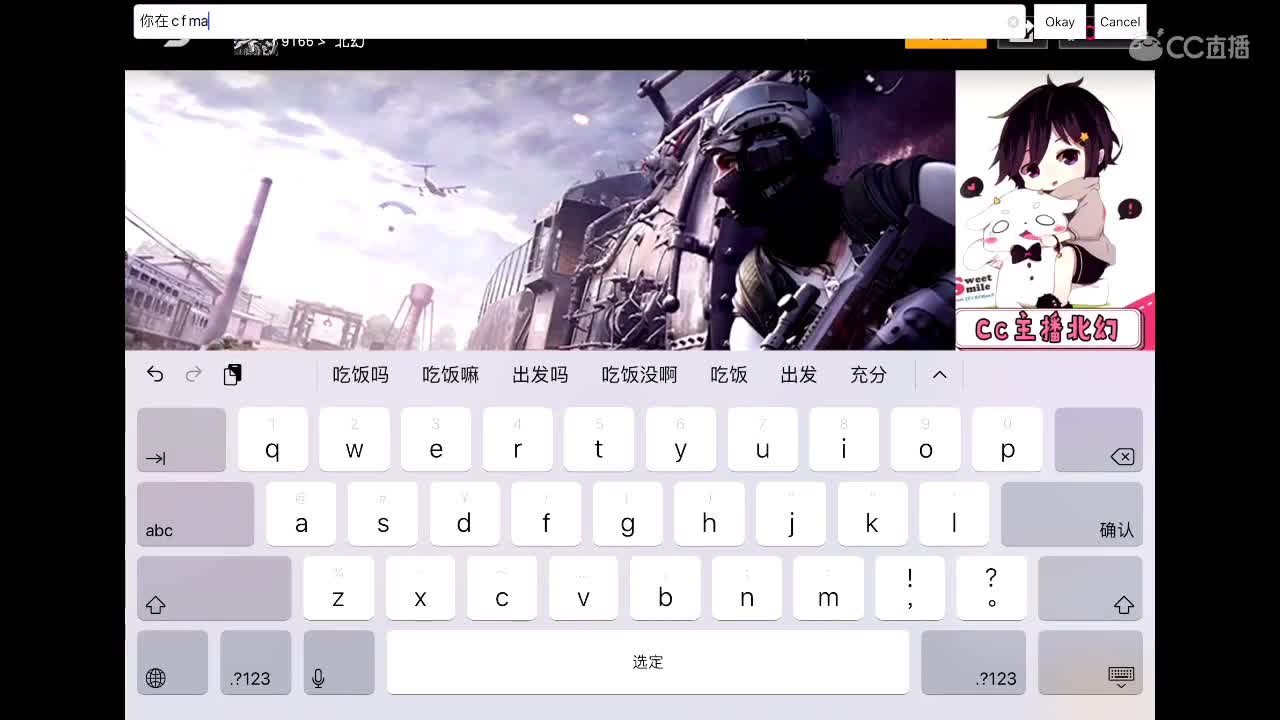Click the Cancel button

pos(1120,21)
